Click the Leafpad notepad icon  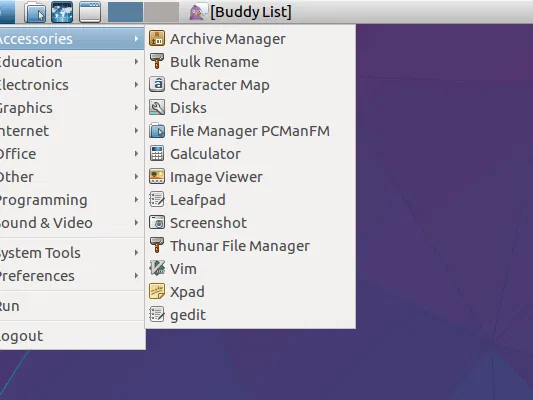point(157,200)
